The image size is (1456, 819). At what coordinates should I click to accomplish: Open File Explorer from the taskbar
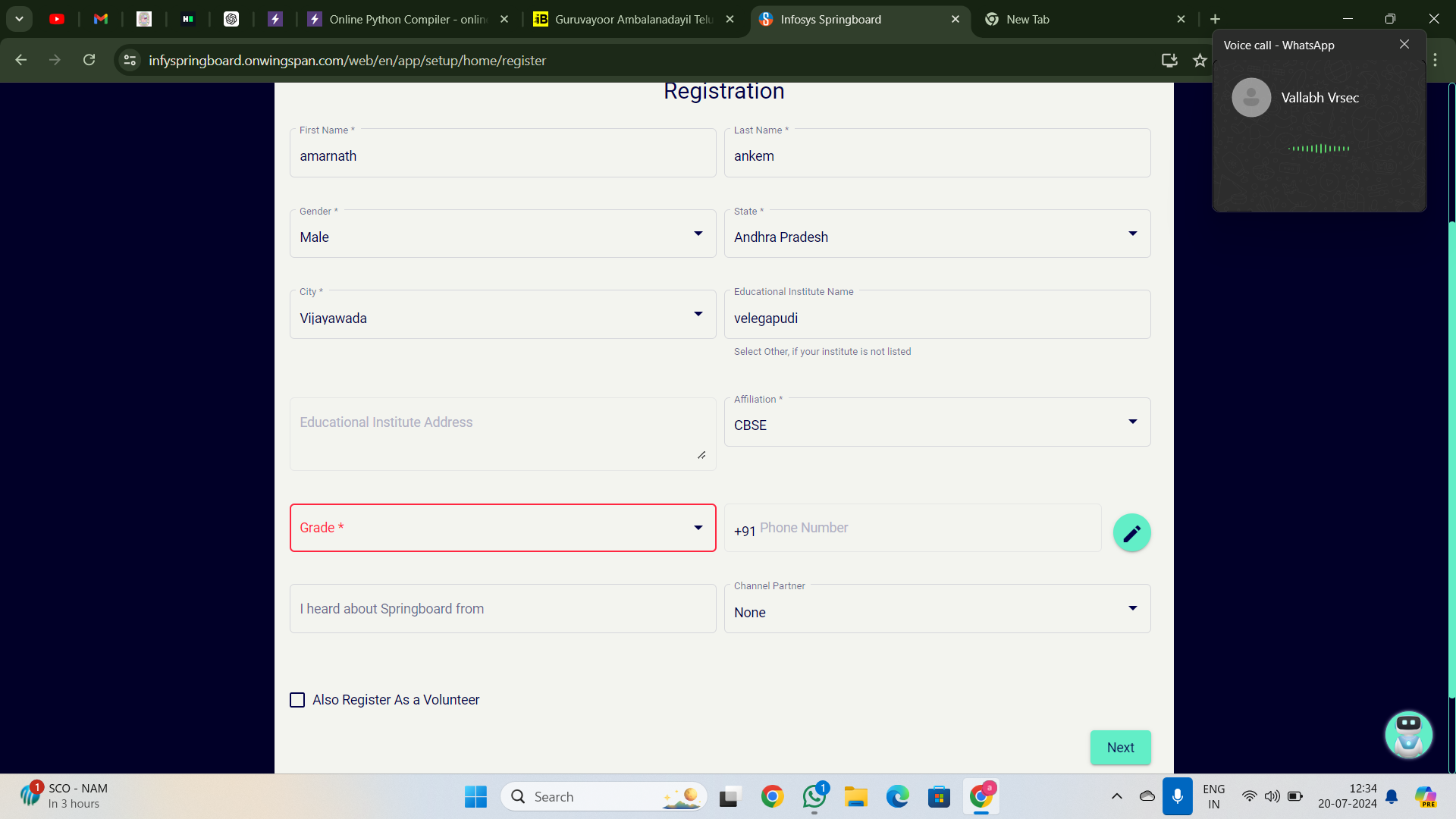(x=856, y=796)
